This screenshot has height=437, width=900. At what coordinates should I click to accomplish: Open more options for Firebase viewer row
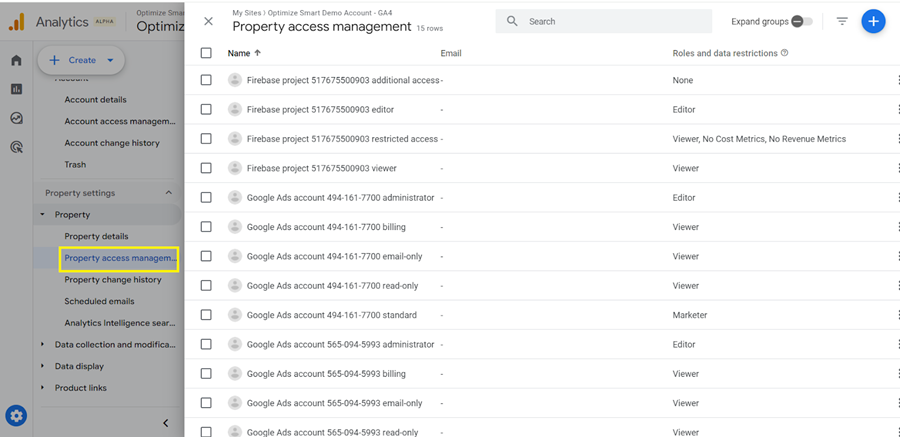click(897, 168)
